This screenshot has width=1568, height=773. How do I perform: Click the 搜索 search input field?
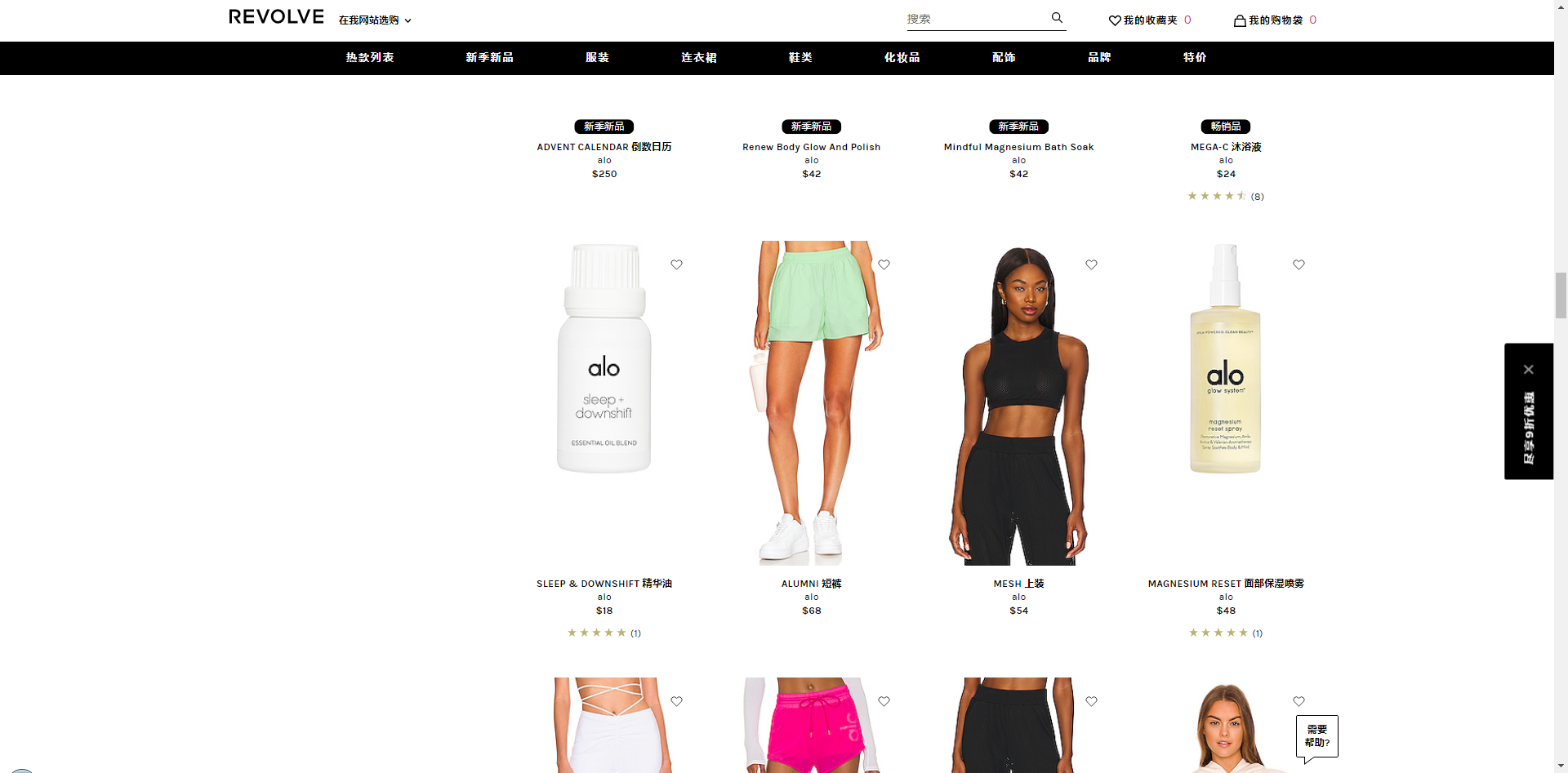pyautogui.click(x=976, y=19)
